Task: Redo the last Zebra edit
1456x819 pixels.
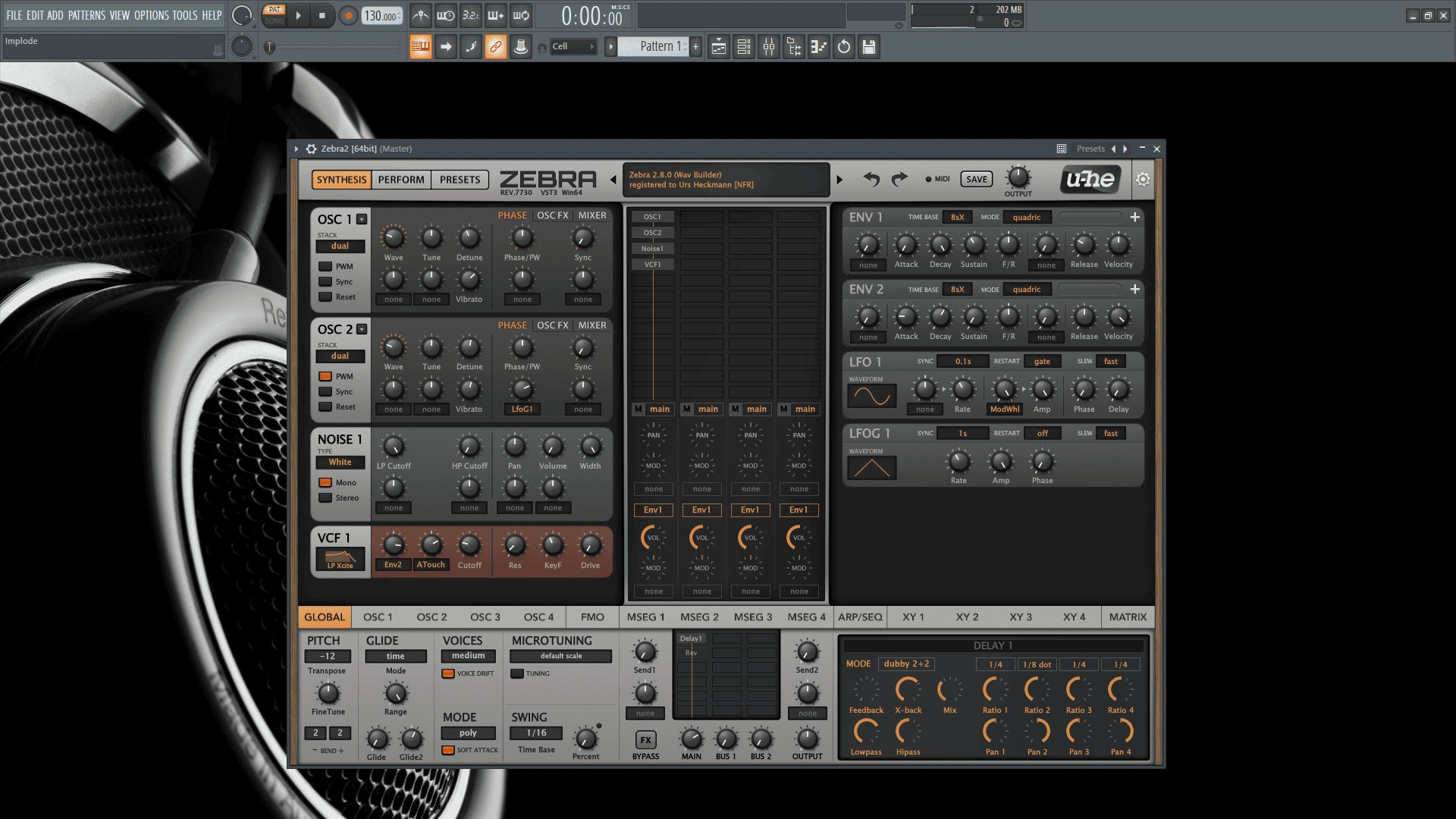Action: point(899,179)
